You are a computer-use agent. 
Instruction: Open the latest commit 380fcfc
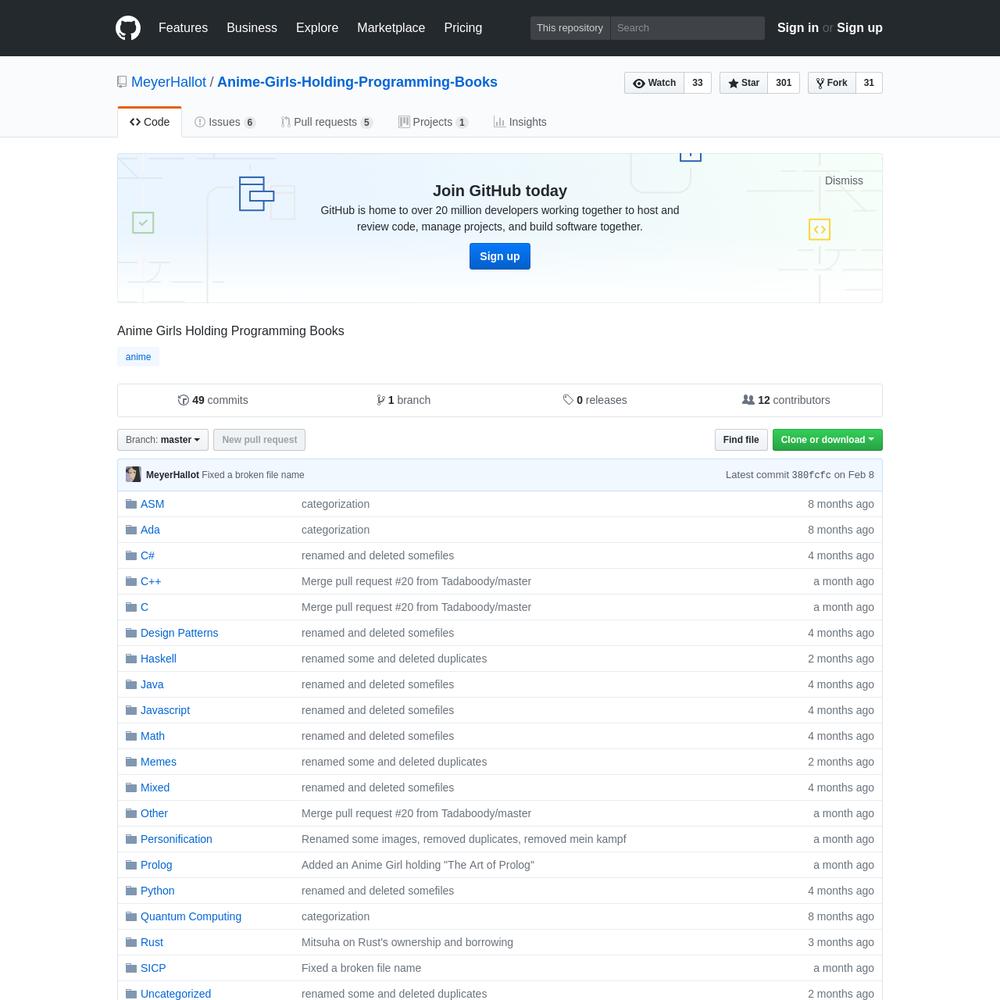pos(811,475)
